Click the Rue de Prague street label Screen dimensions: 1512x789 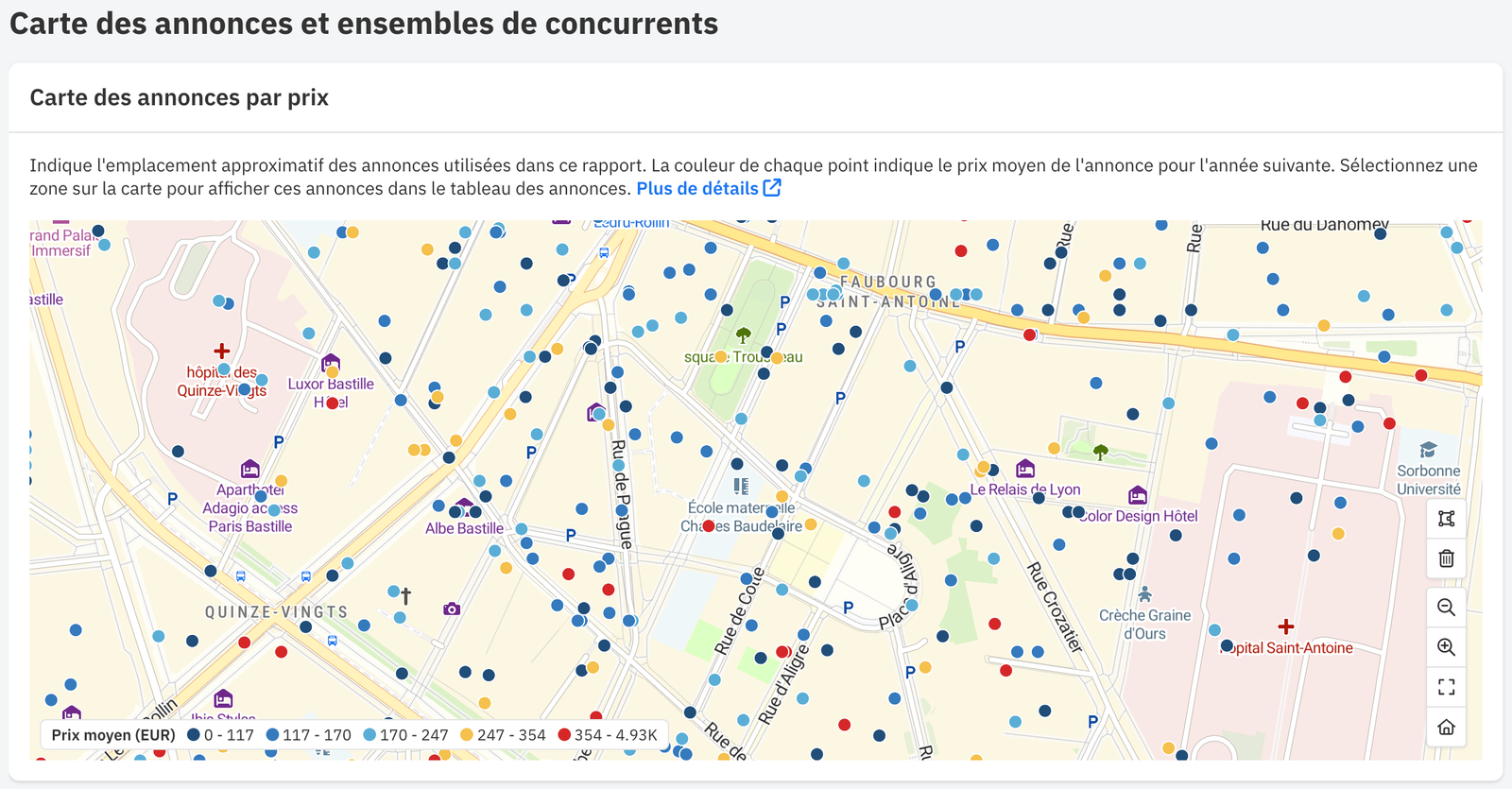(x=622, y=494)
